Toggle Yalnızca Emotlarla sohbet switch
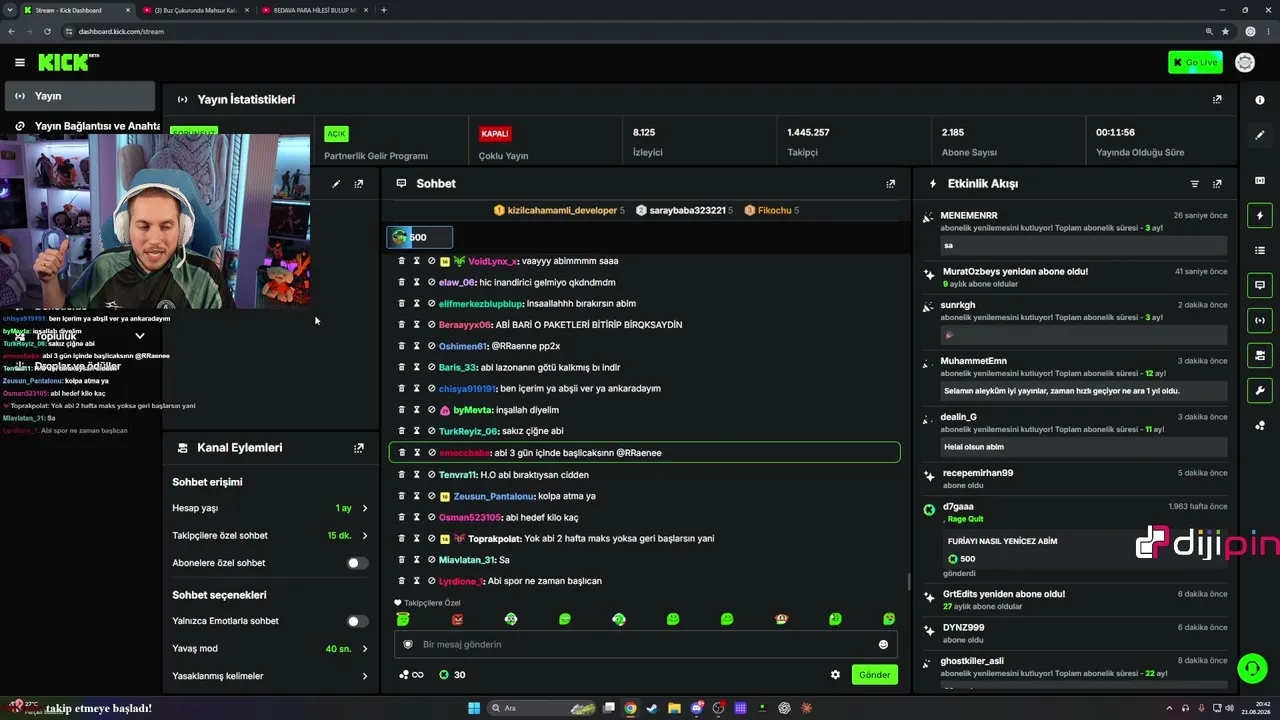 point(357,621)
